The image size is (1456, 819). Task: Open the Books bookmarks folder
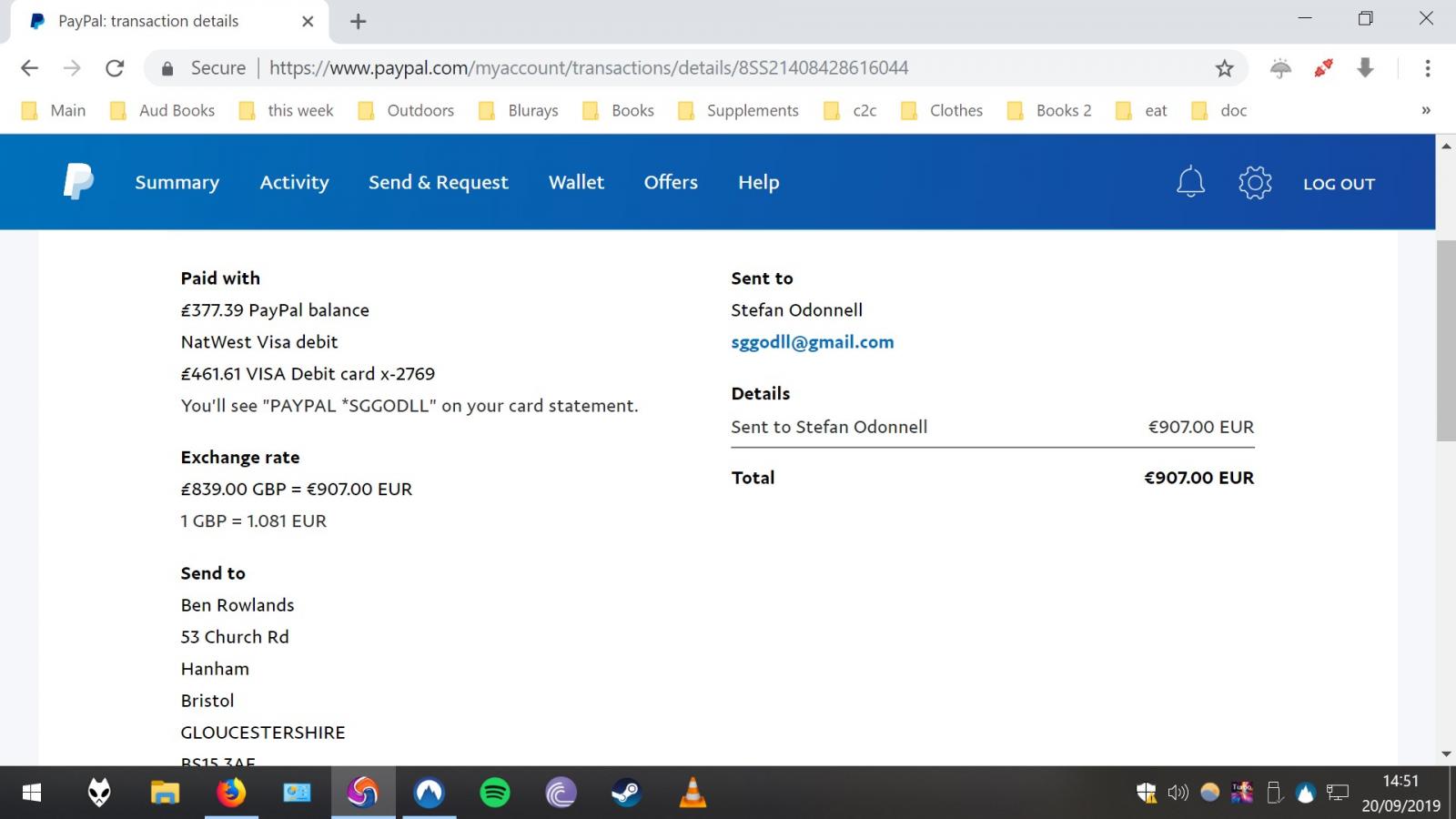point(619,110)
